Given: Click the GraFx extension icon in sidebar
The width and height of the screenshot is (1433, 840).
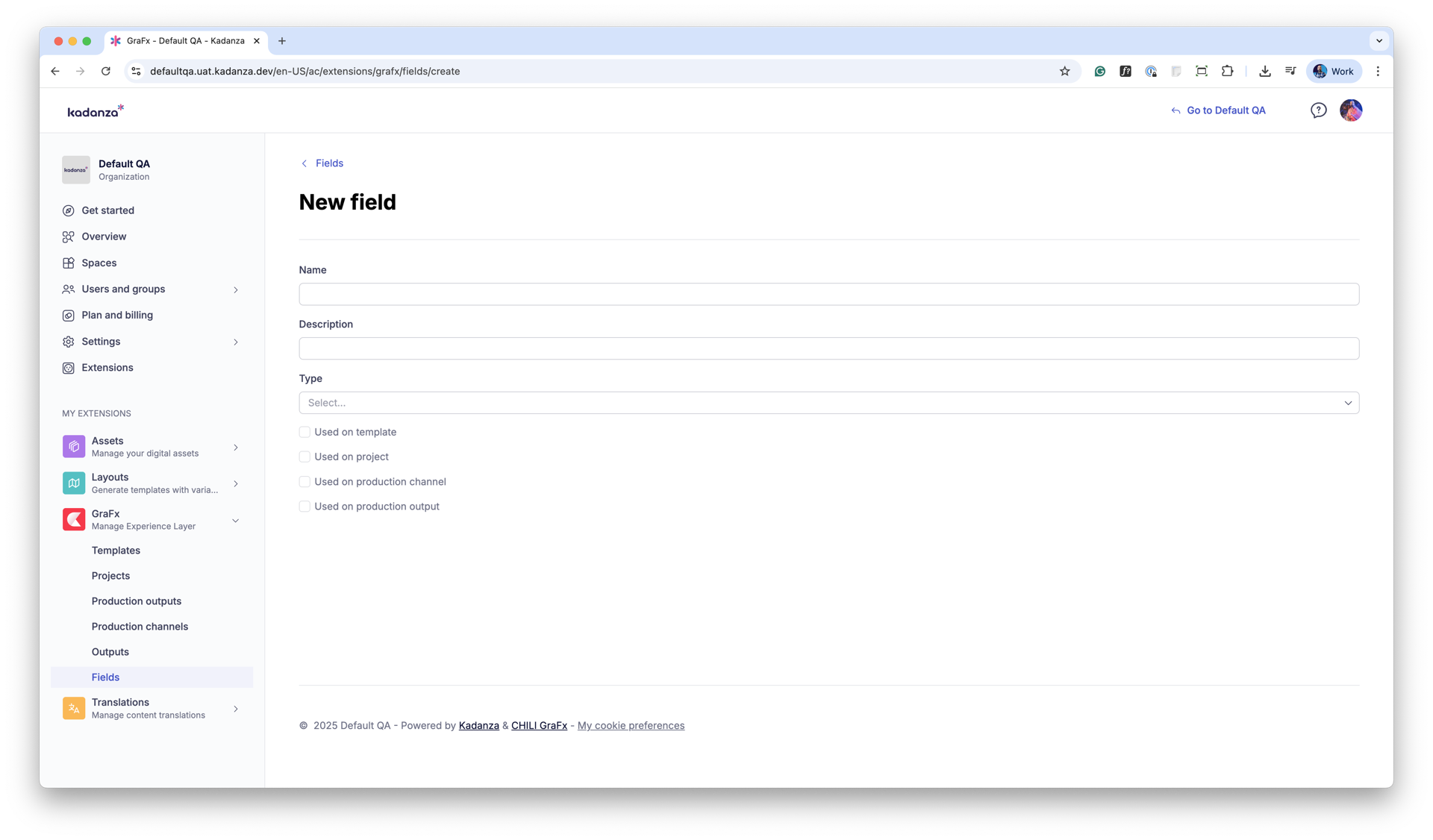Looking at the screenshot, I should [73, 519].
